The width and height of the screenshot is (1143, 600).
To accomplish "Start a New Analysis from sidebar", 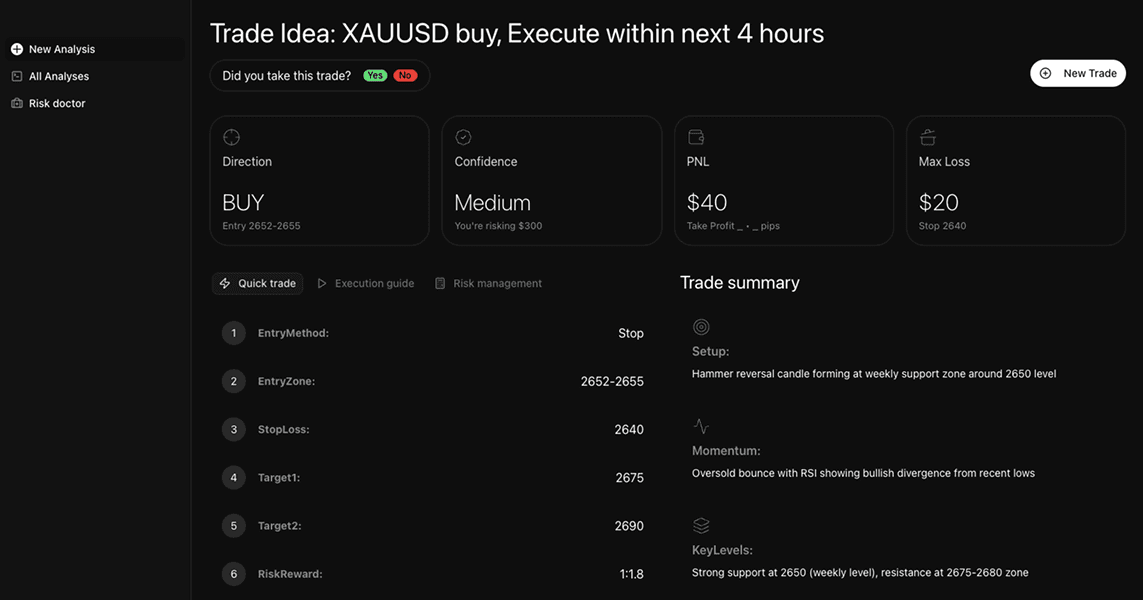I will [62, 49].
